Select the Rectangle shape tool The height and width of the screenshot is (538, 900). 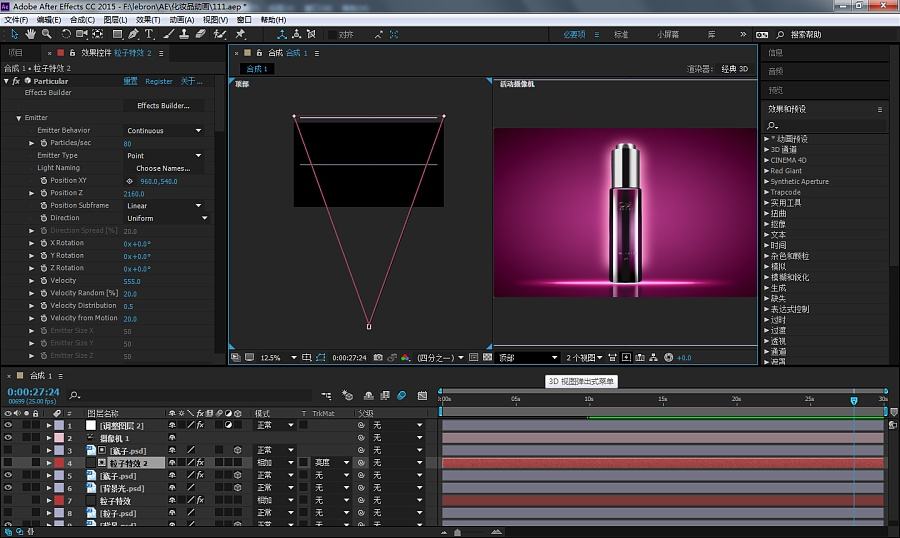117,34
